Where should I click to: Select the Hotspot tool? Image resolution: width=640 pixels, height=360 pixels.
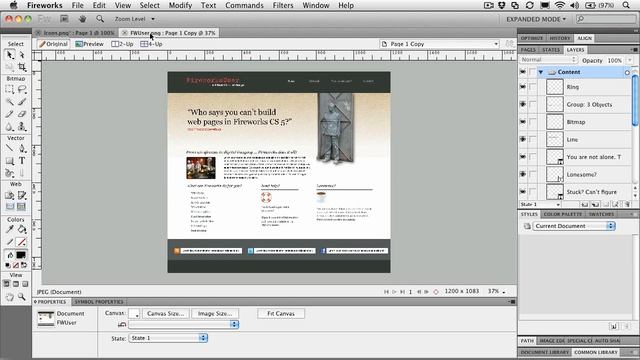point(10,196)
